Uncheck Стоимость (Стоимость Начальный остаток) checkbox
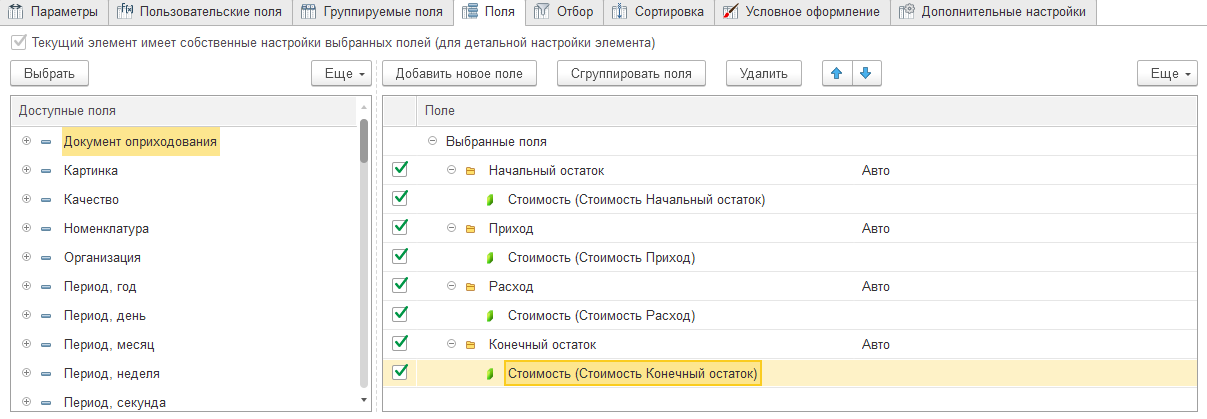Image resolution: width=1207 pixels, height=419 pixels. 400,199
